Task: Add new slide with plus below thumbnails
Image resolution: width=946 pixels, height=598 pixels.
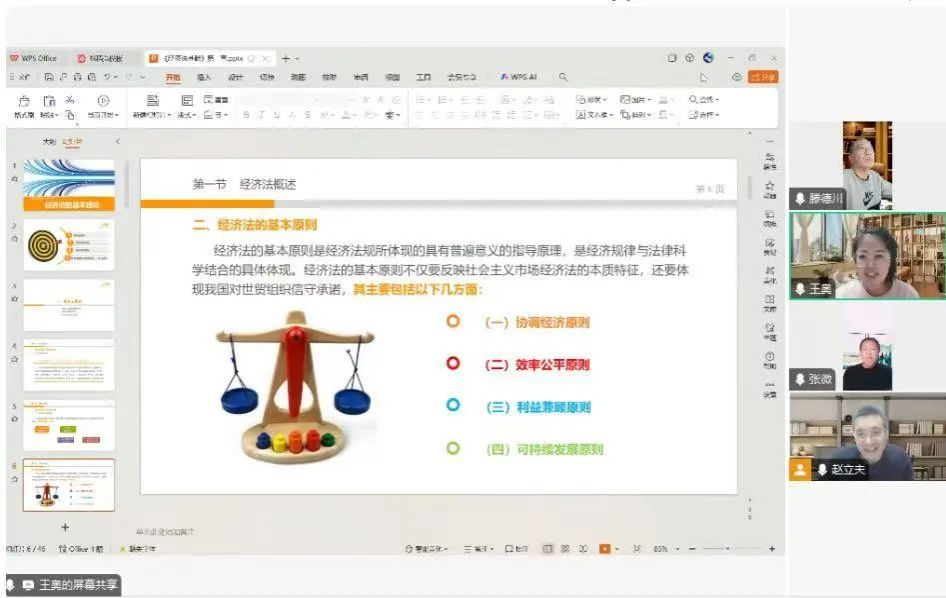Action: (65, 527)
